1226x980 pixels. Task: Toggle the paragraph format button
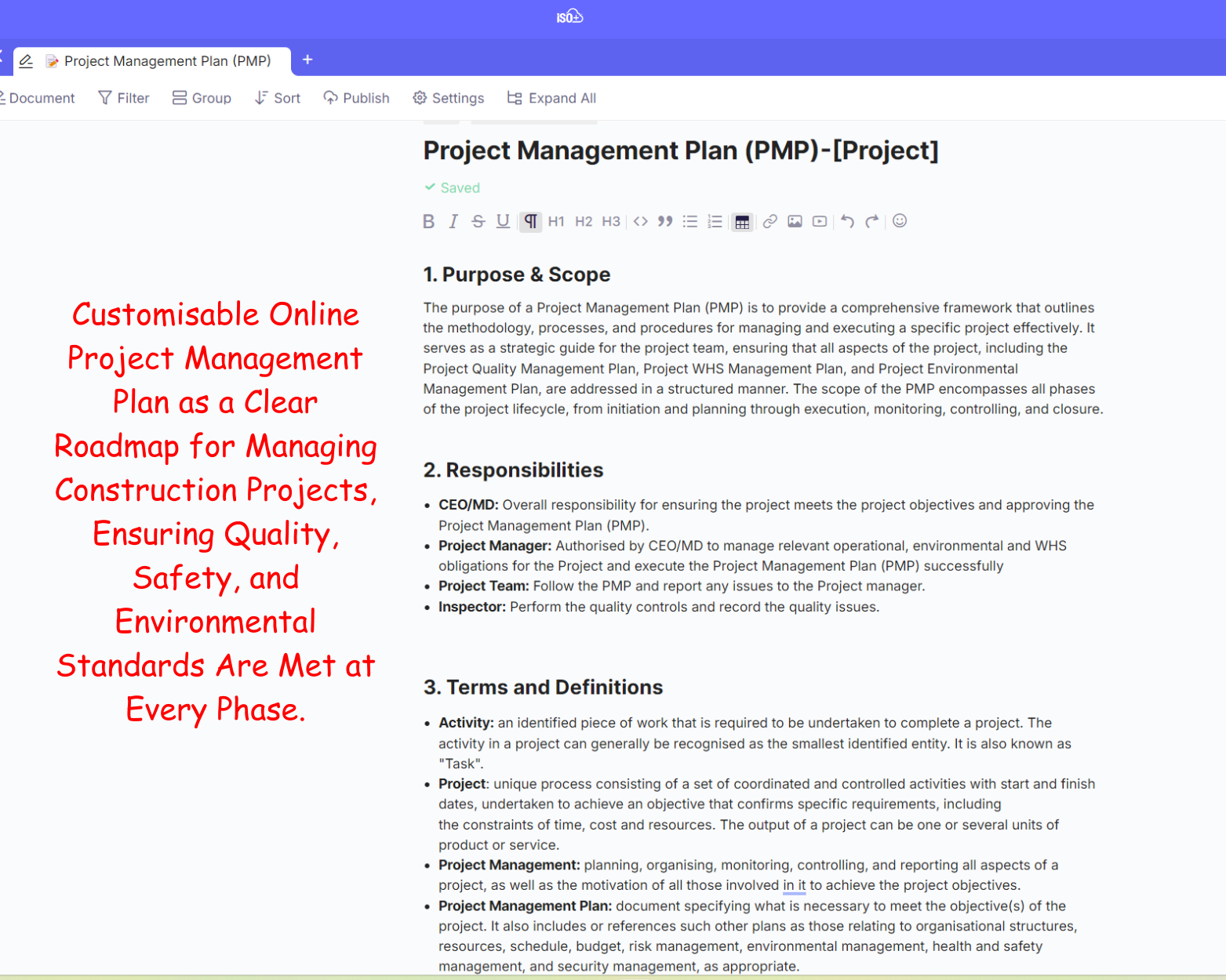[x=531, y=222]
